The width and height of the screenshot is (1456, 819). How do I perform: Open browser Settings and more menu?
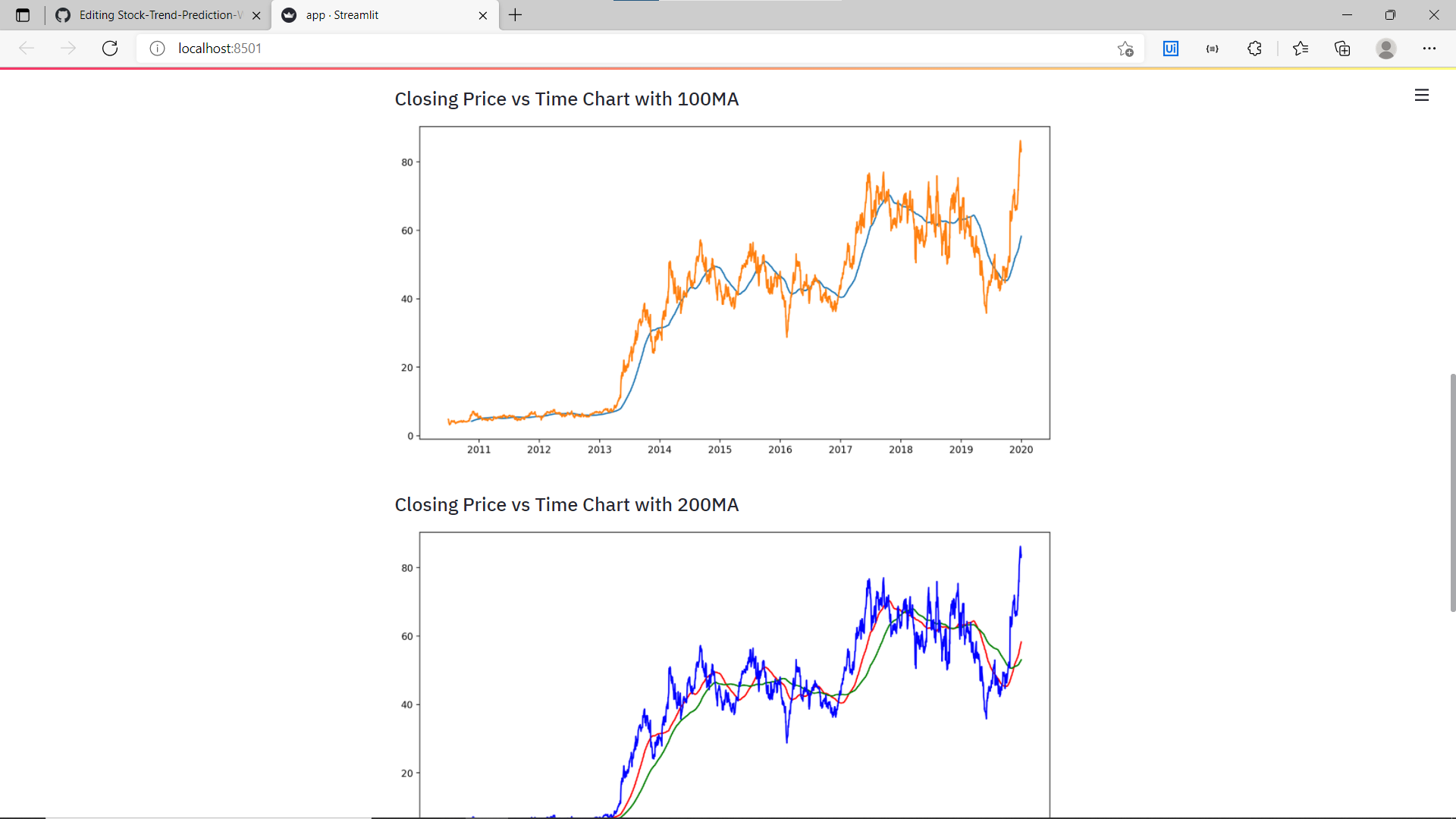click(x=1429, y=49)
